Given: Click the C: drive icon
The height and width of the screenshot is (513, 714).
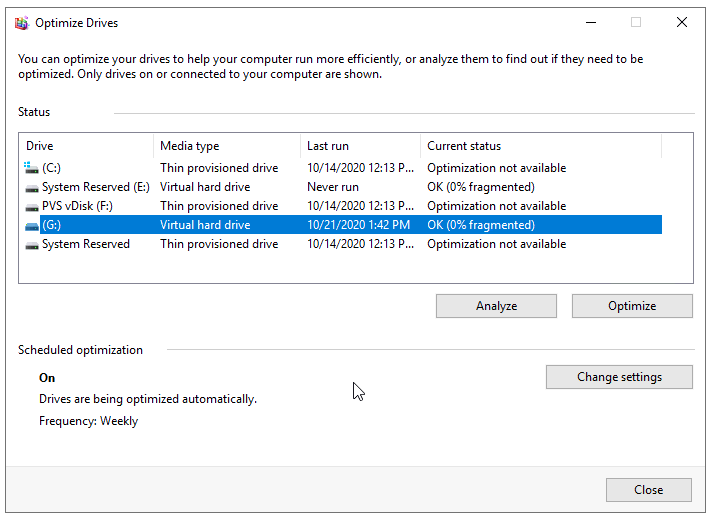Looking at the screenshot, I should pos(31,168).
